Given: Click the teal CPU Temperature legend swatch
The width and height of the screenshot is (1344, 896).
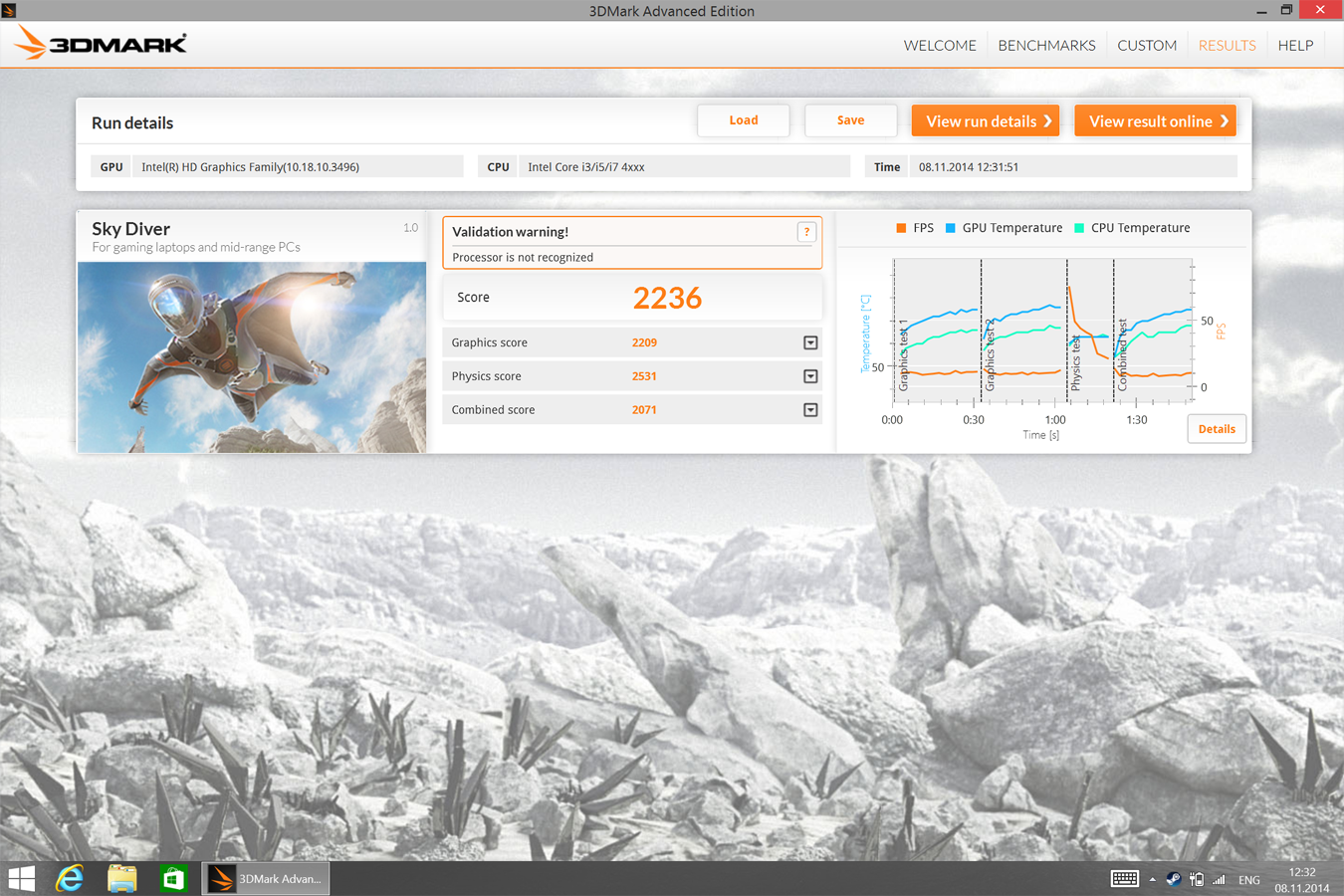Looking at the screenshot, I should pyautogui.click(x=1079, y=228).
